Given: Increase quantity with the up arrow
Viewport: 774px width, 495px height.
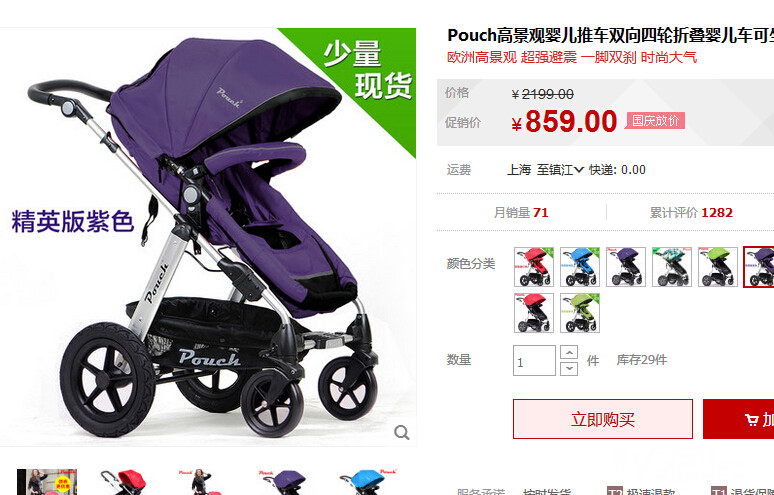Looking at the screenshot, I should tap(569, 352).
